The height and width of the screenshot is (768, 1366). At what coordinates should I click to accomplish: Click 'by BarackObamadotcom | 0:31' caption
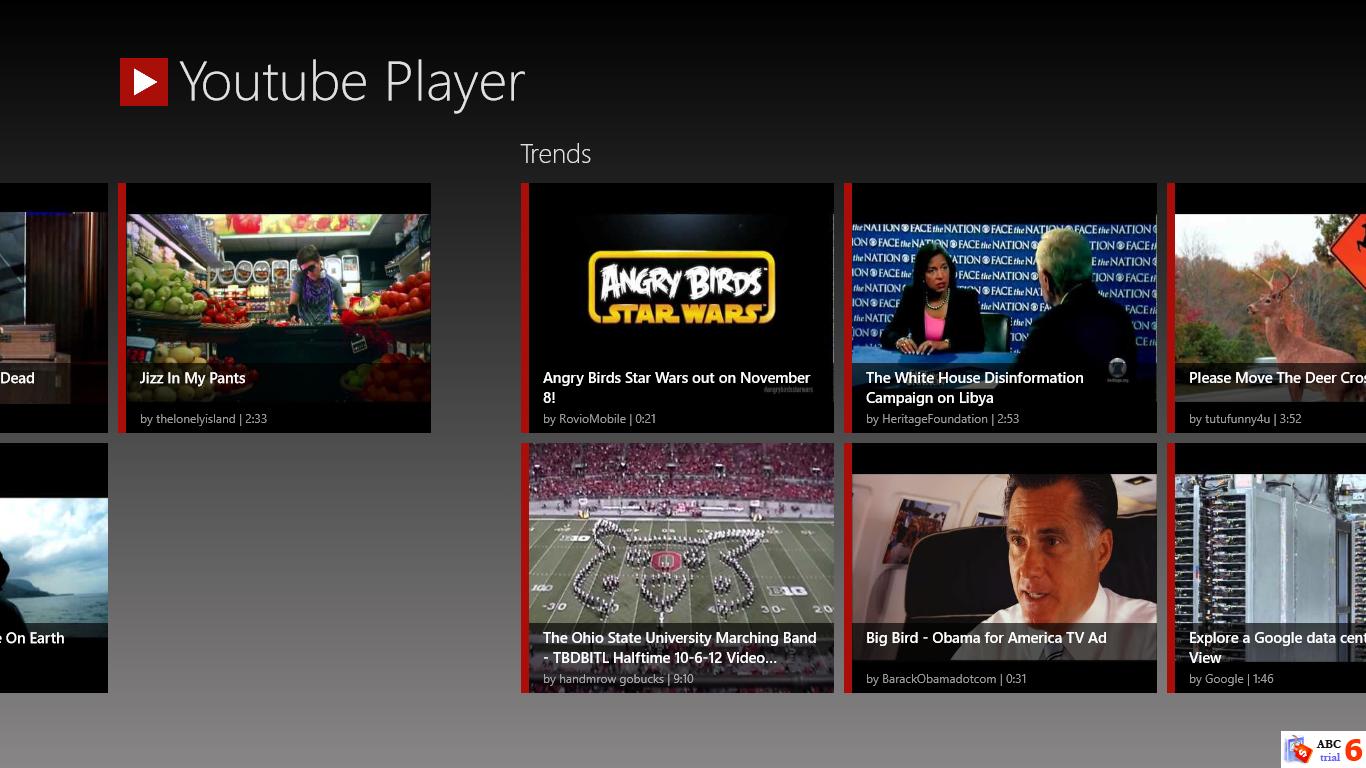[x=946, y=679]
